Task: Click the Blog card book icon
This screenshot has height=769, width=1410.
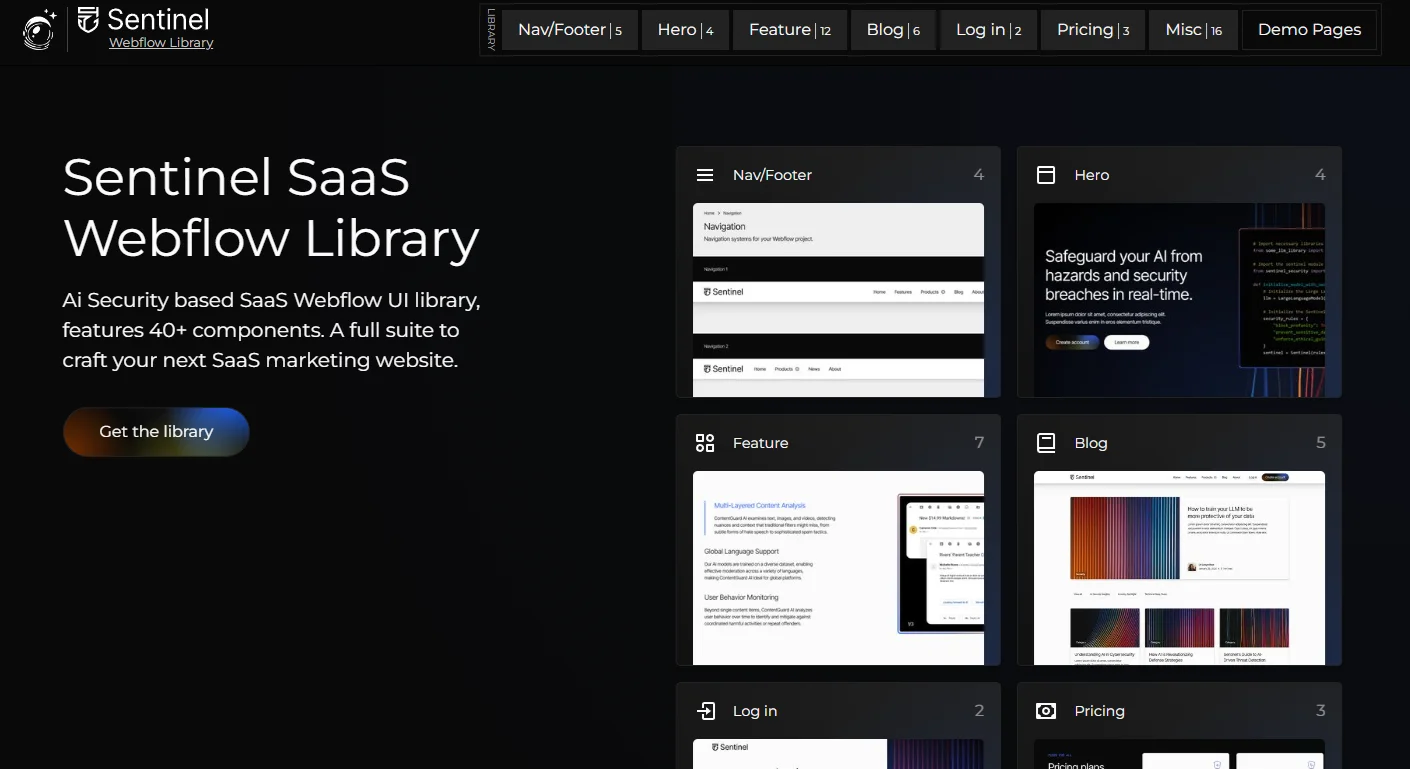Action: coord(1046,443)
